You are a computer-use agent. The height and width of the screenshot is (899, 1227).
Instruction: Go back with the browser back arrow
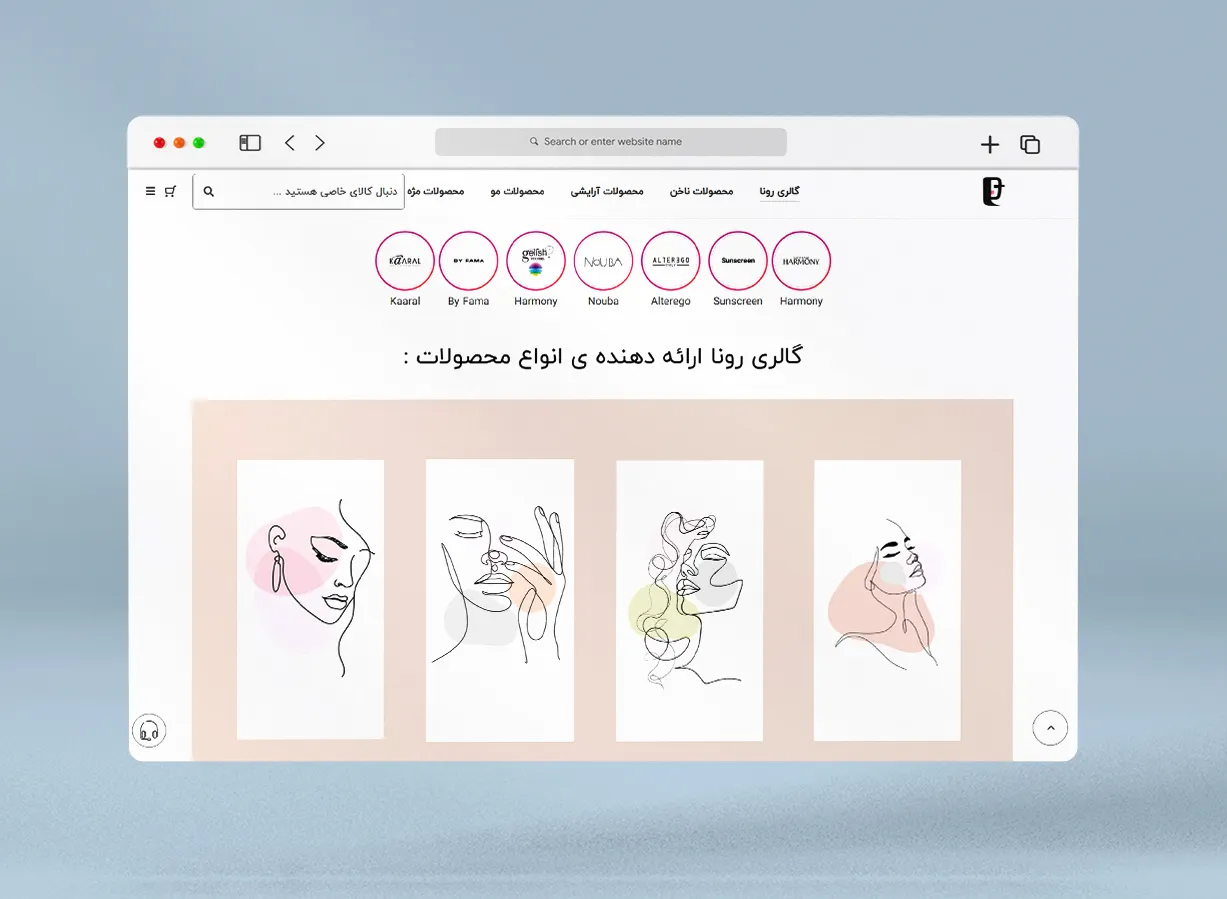[x=290, y=143]
